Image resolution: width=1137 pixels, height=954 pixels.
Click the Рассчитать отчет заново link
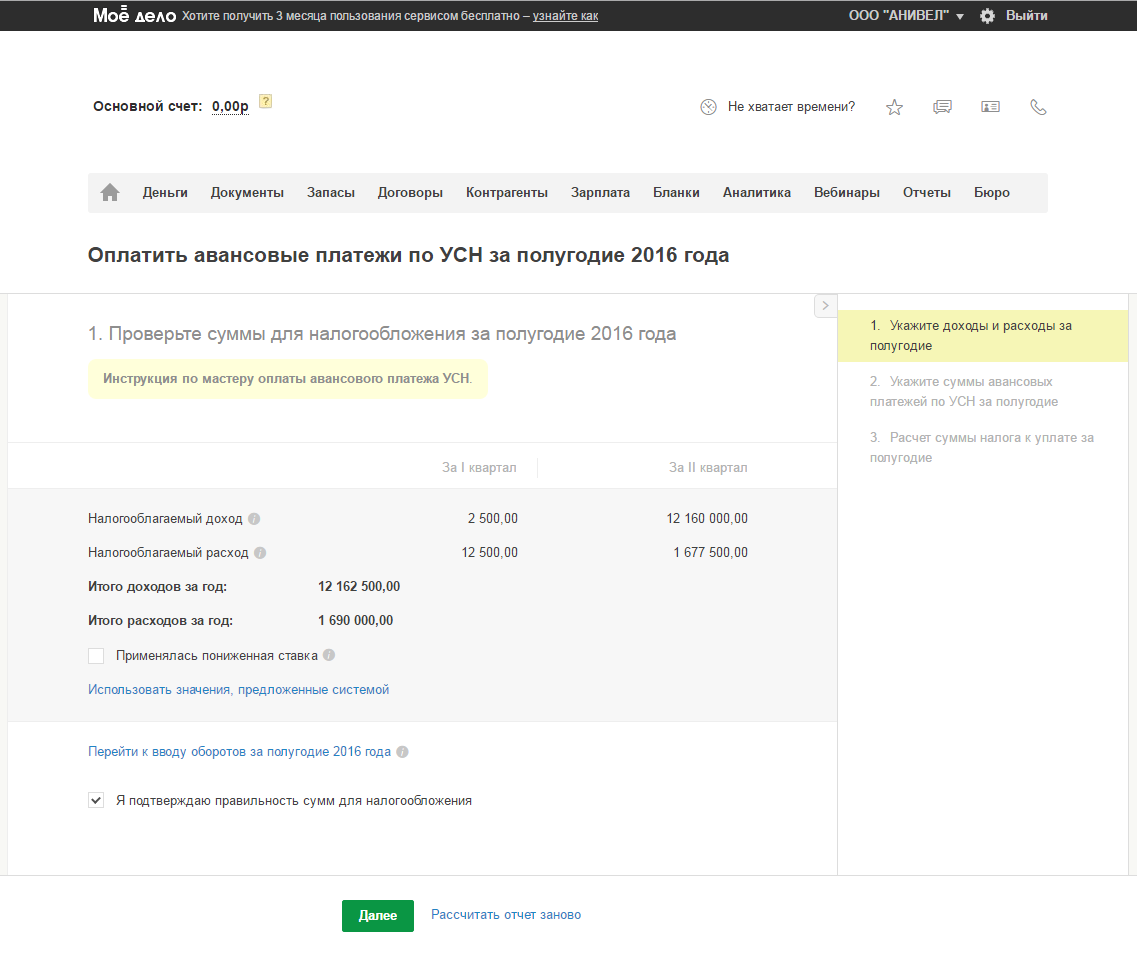tap(505, 915)
